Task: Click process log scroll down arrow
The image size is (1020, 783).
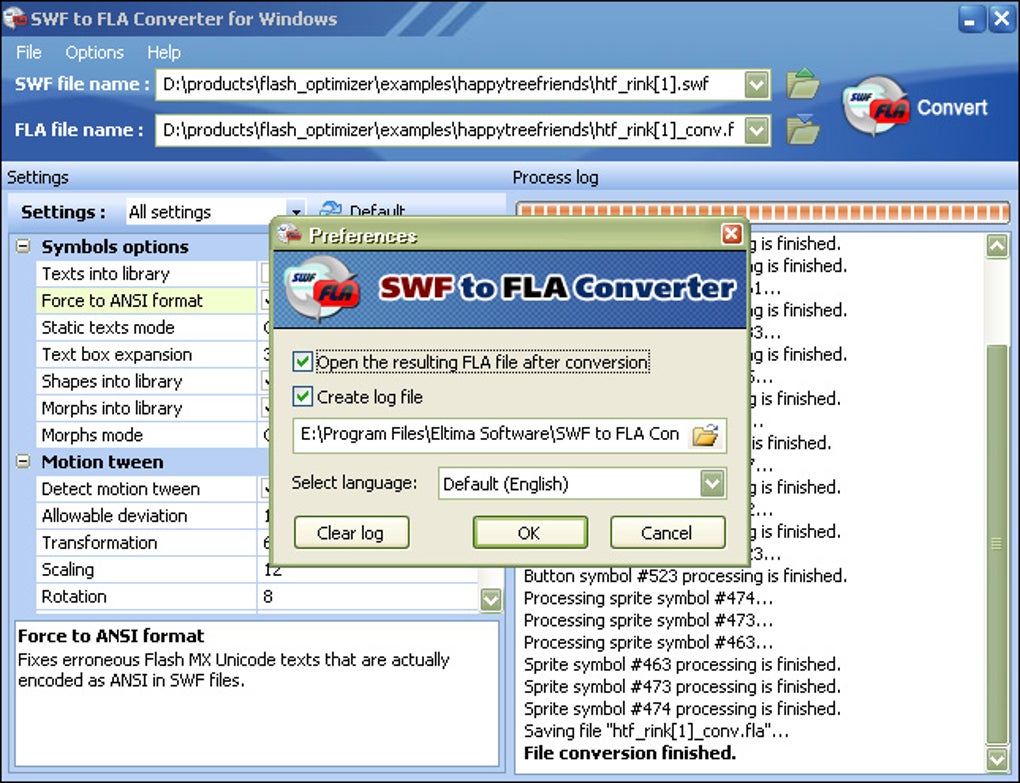Action: 997,758
